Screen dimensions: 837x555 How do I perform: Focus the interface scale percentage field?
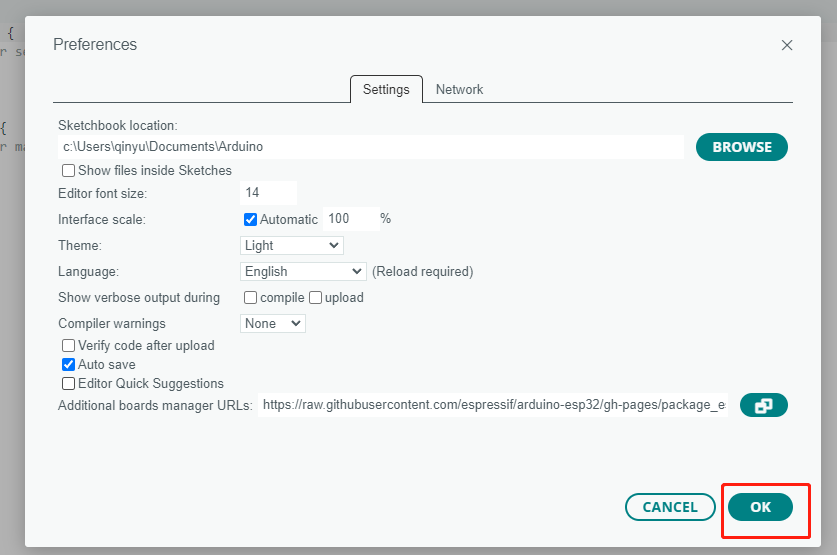(349, 219)
